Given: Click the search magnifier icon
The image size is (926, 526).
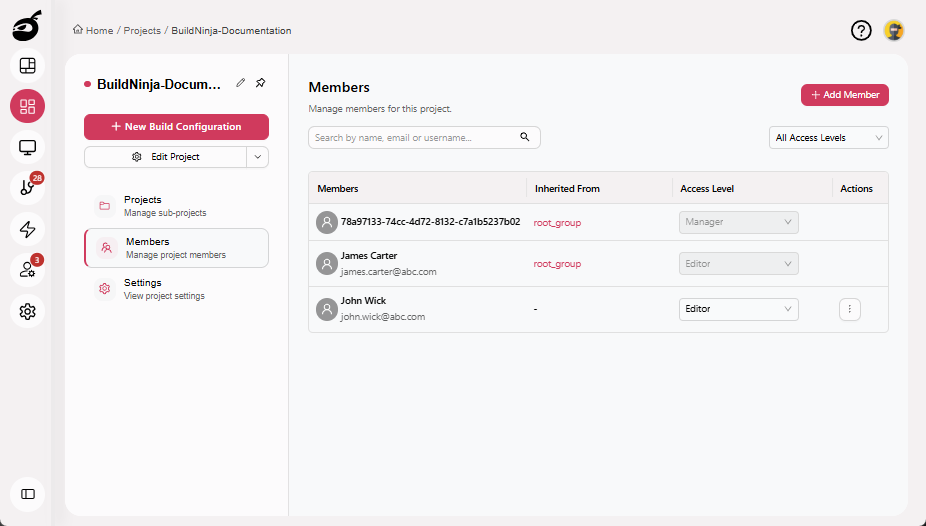Looking at the screenshot, I should click(524, 137).
